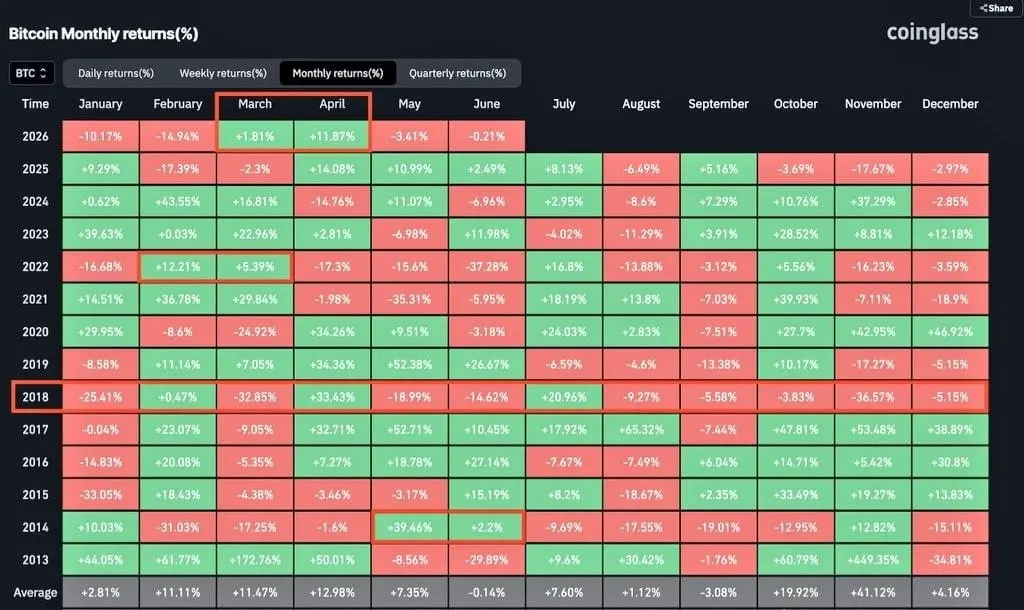Click November 2013 cell +449.35%
The width and height of the screenshot is (1024, 610).
tap(872, 560)
